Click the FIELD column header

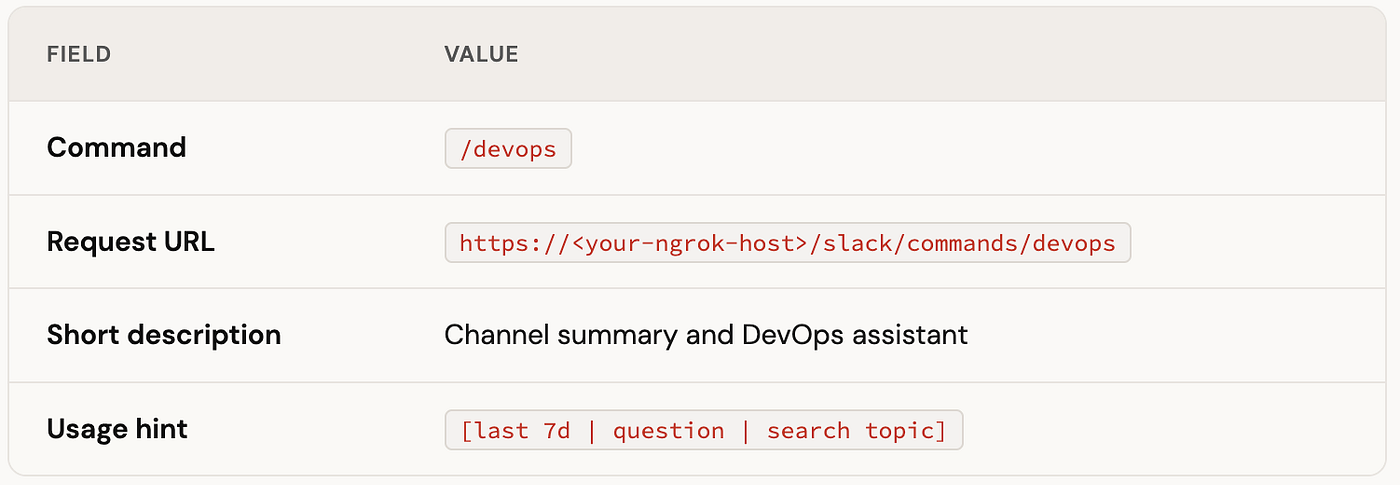[x=79, y=55]
